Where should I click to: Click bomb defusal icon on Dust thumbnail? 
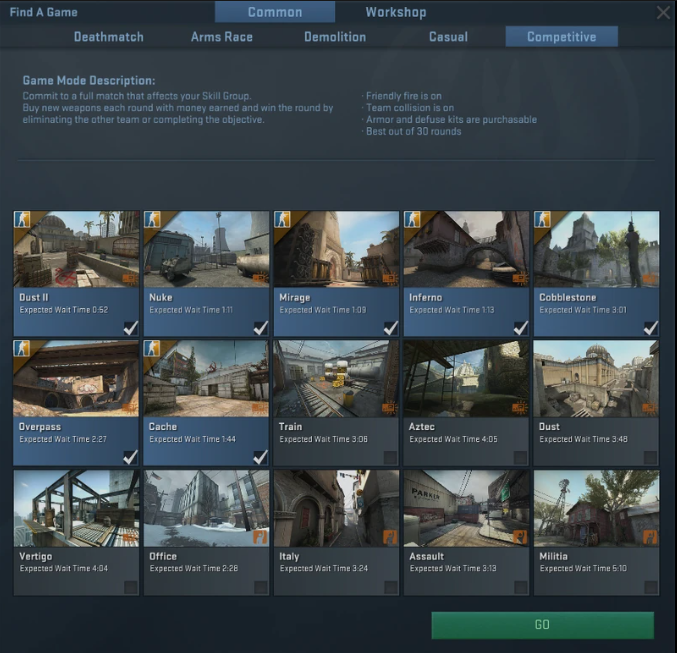(x=650, y=408)
